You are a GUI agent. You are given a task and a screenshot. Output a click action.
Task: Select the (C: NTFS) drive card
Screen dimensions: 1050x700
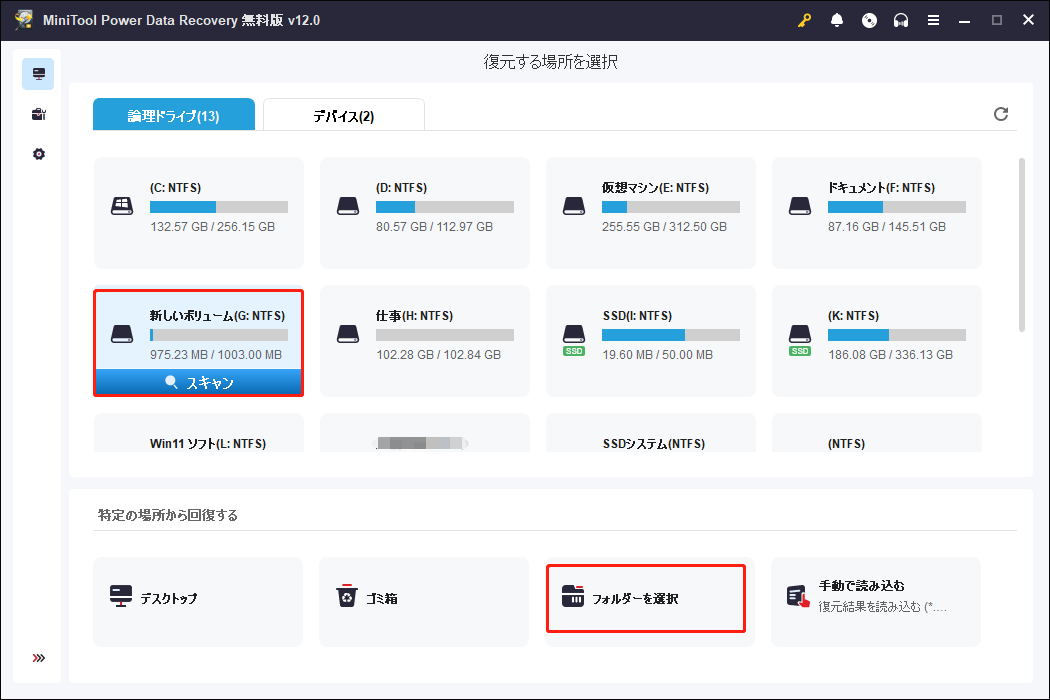click(x=199, y=213)
